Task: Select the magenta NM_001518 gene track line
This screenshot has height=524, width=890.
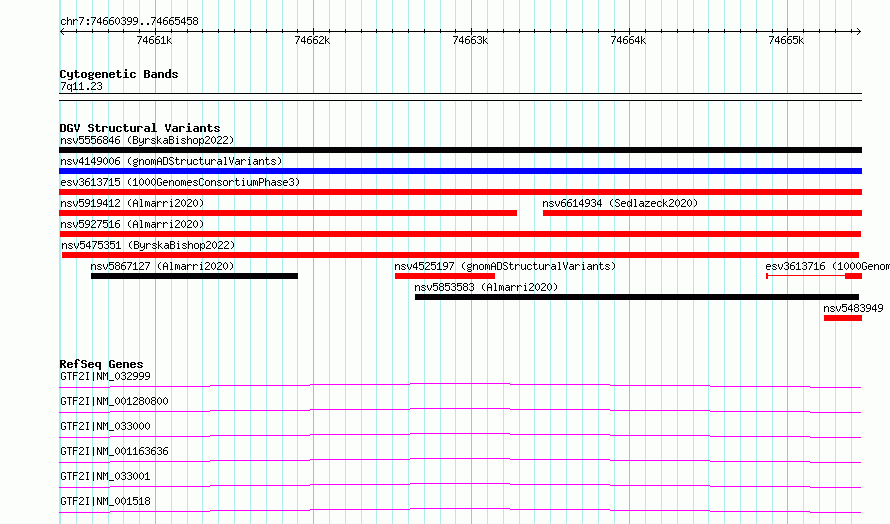Action: (460, 510)
